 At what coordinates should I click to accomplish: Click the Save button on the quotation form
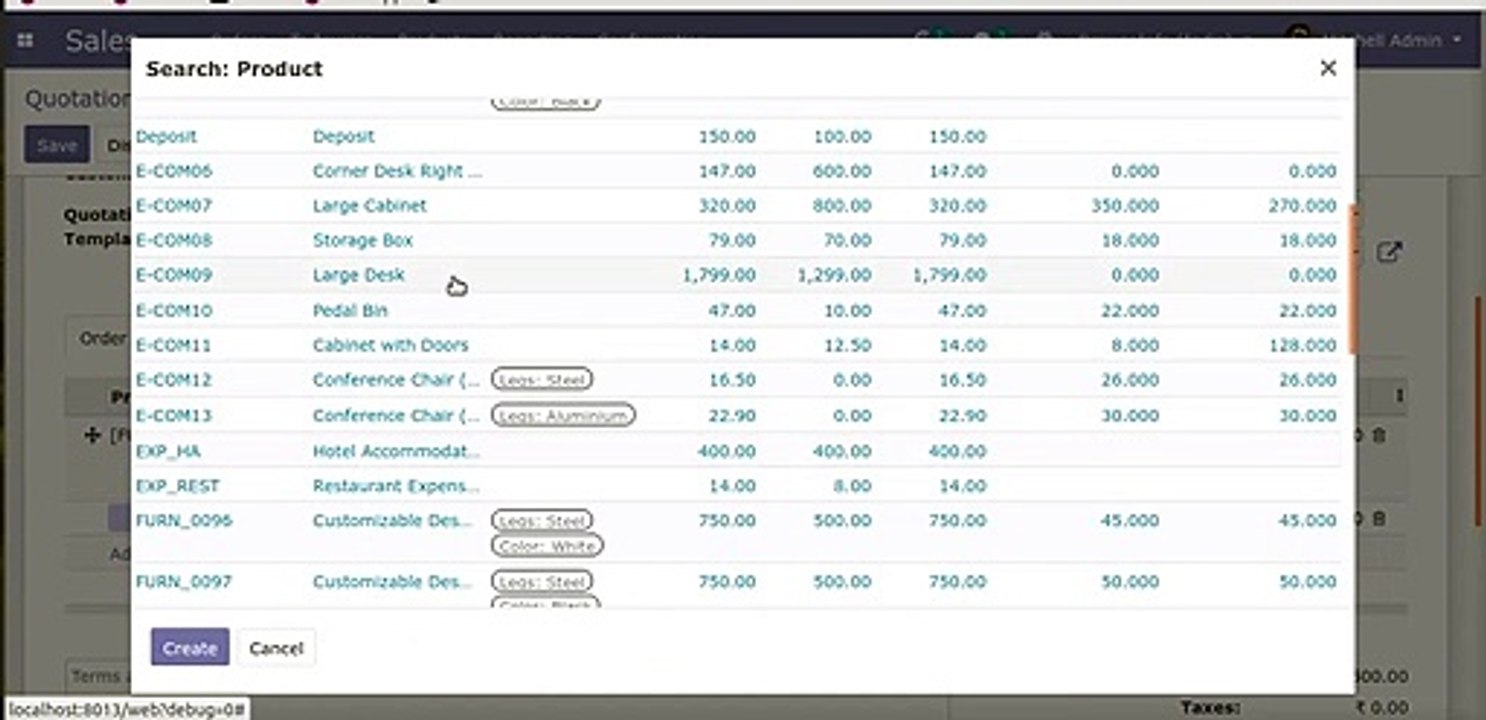click(x=57, y=145)
